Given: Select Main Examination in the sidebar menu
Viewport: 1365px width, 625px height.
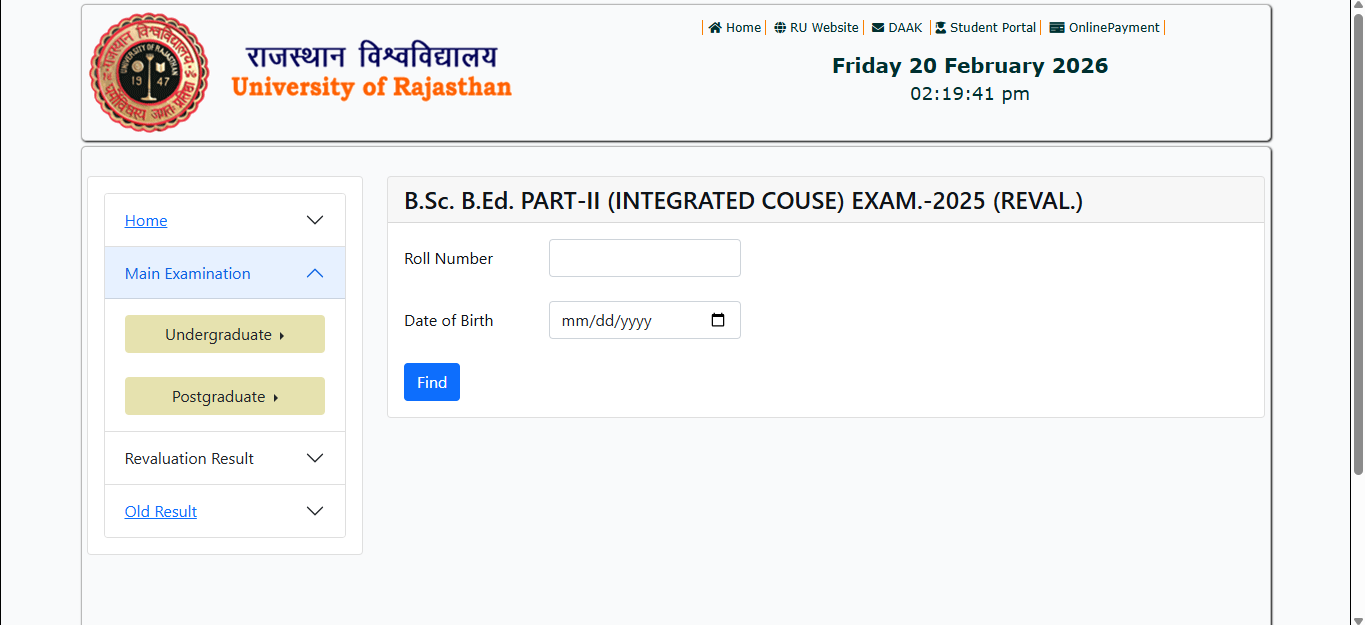Looking at the screenshot, I should (x=187, y=272).
